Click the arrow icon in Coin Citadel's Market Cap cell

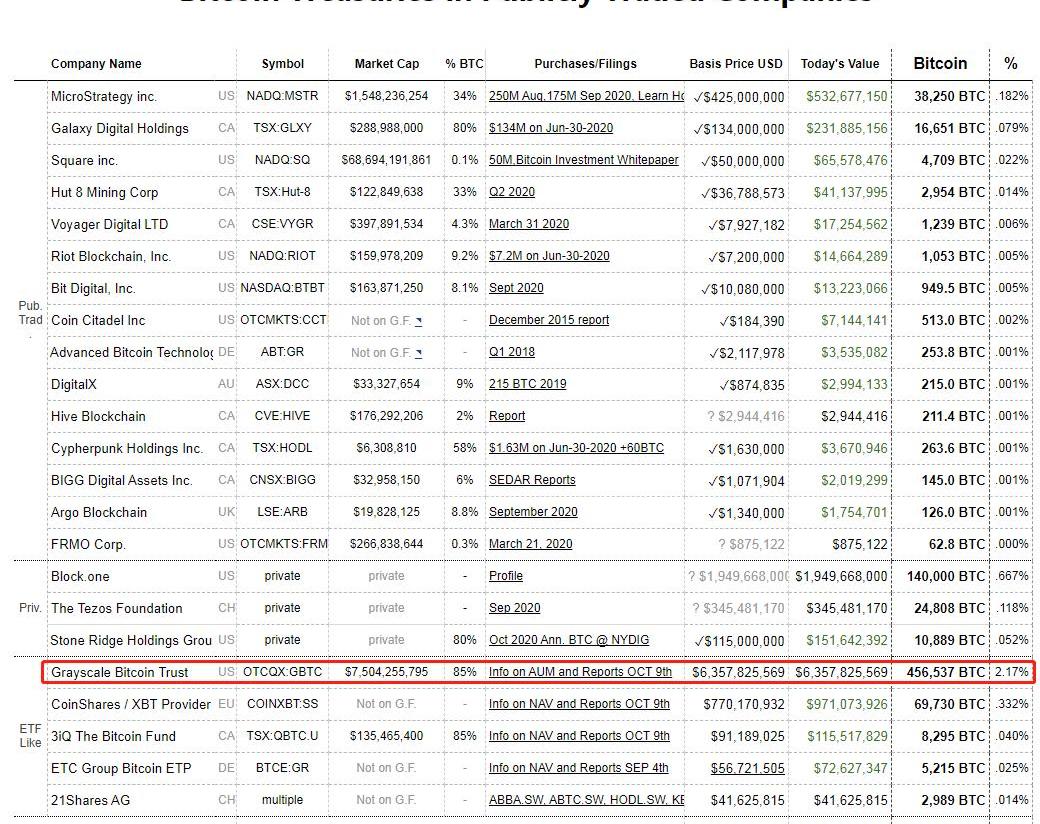click(419, 321)
